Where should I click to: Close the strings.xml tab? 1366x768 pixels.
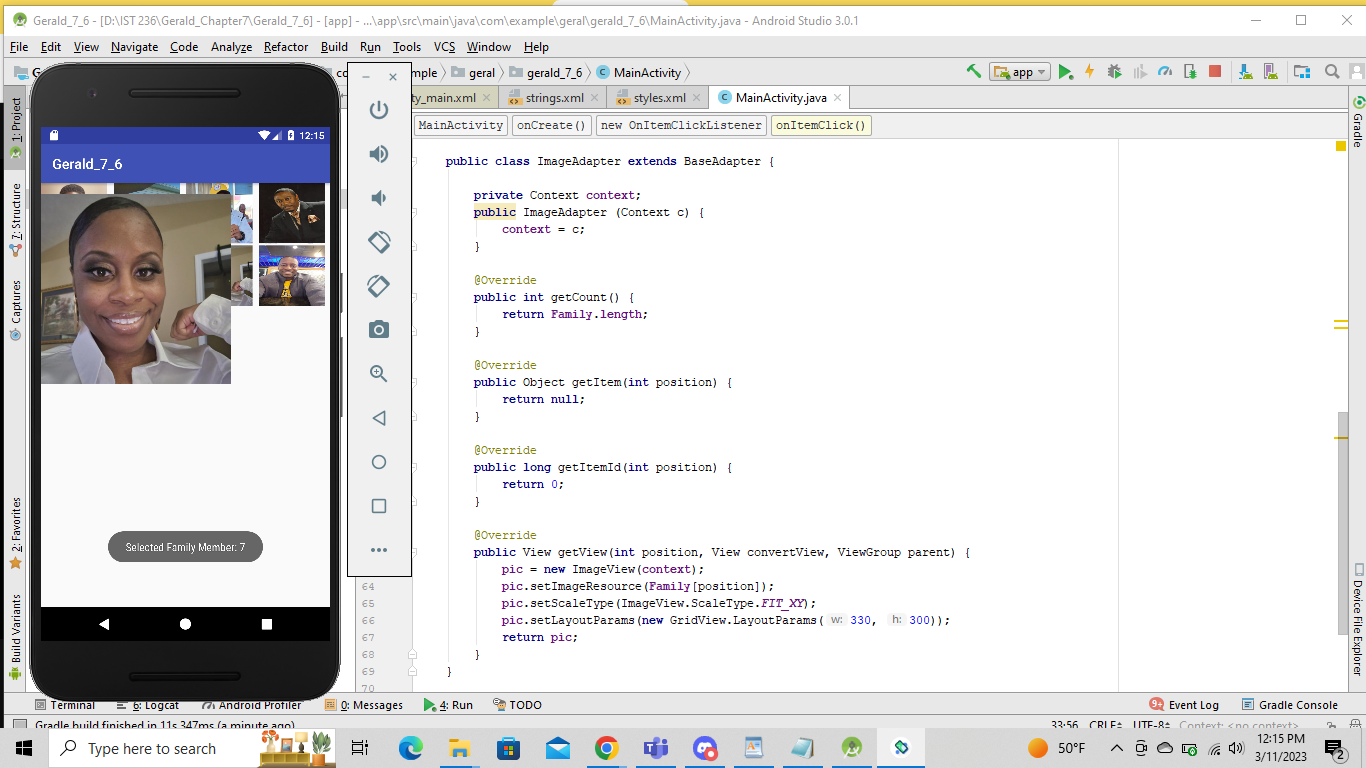point(594,98)
